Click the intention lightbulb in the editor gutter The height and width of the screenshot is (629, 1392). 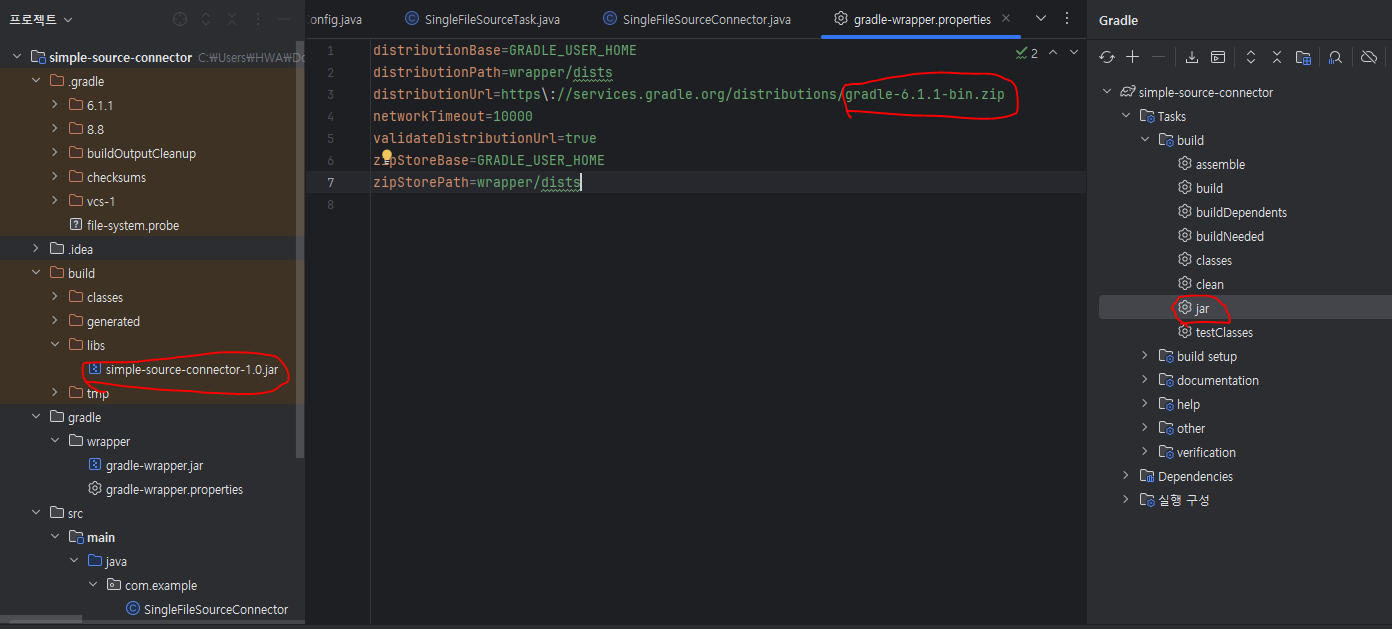[387, 156]
